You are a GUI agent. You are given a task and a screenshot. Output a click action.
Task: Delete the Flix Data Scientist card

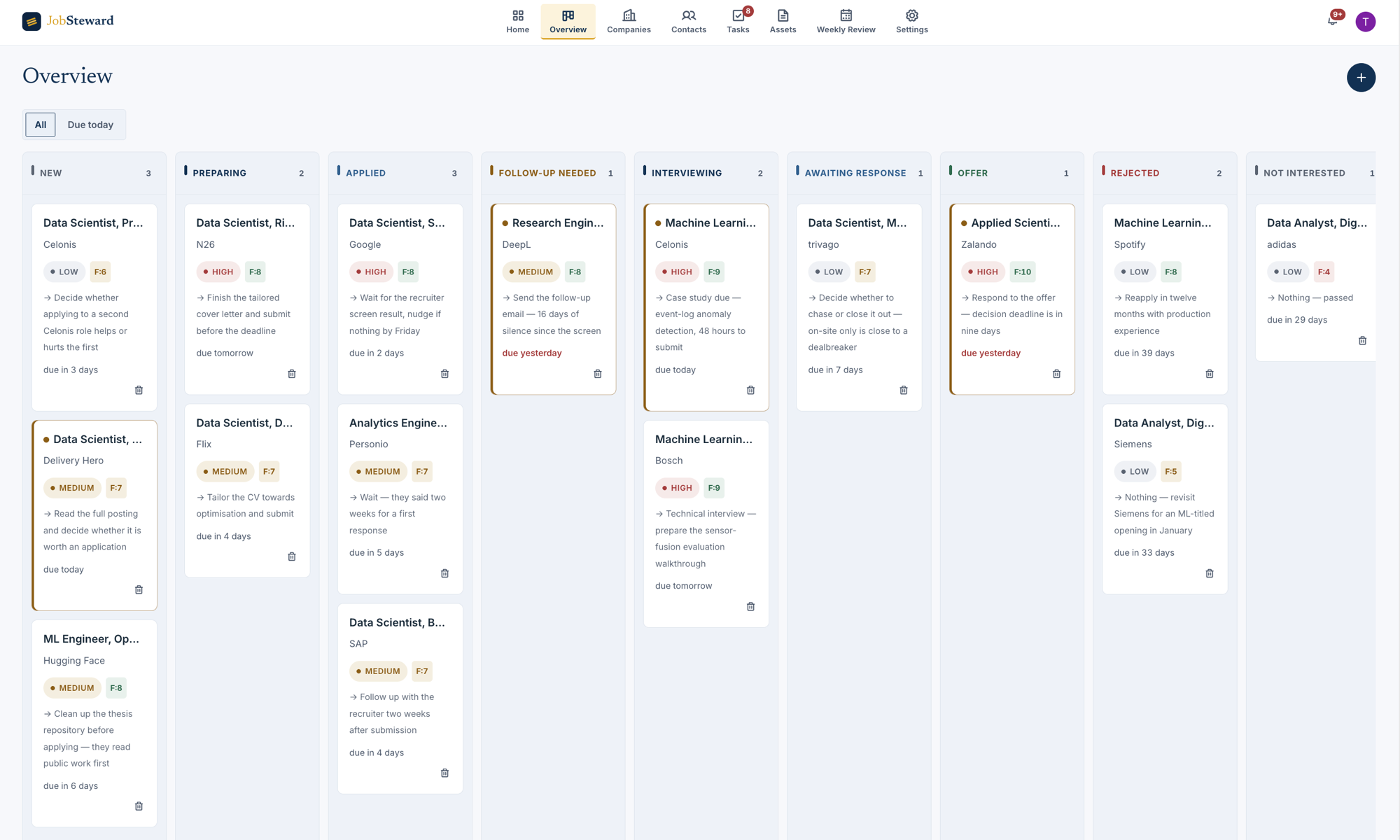292,556
